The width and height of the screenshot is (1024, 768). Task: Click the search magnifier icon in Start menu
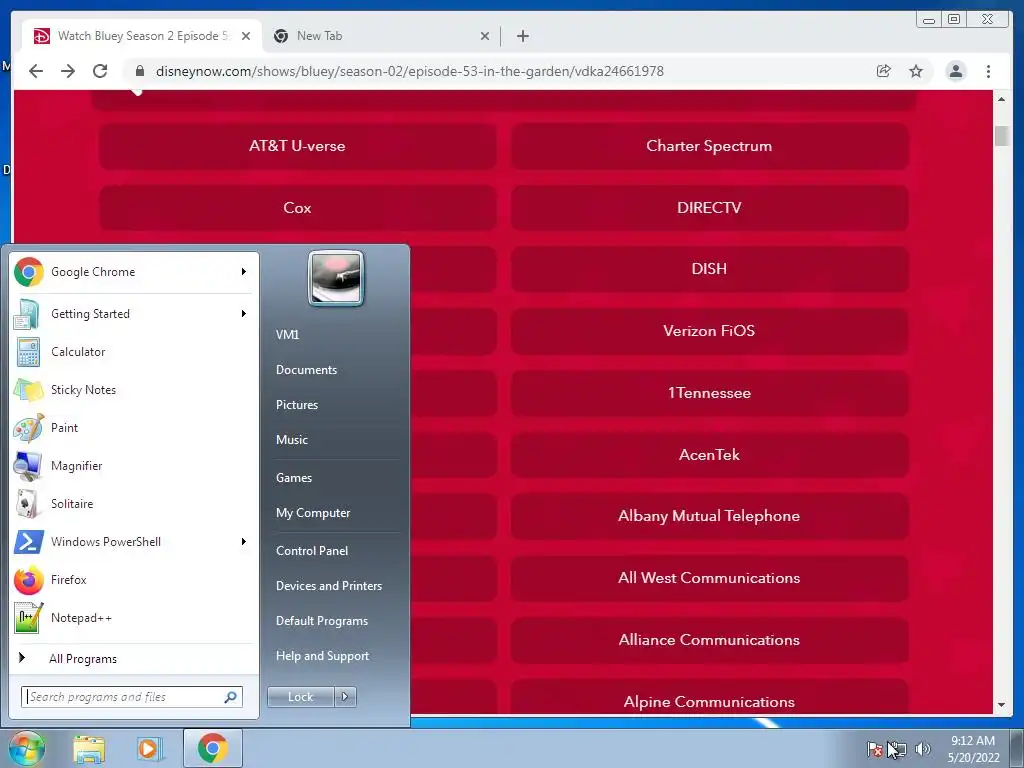coord(231,697)
